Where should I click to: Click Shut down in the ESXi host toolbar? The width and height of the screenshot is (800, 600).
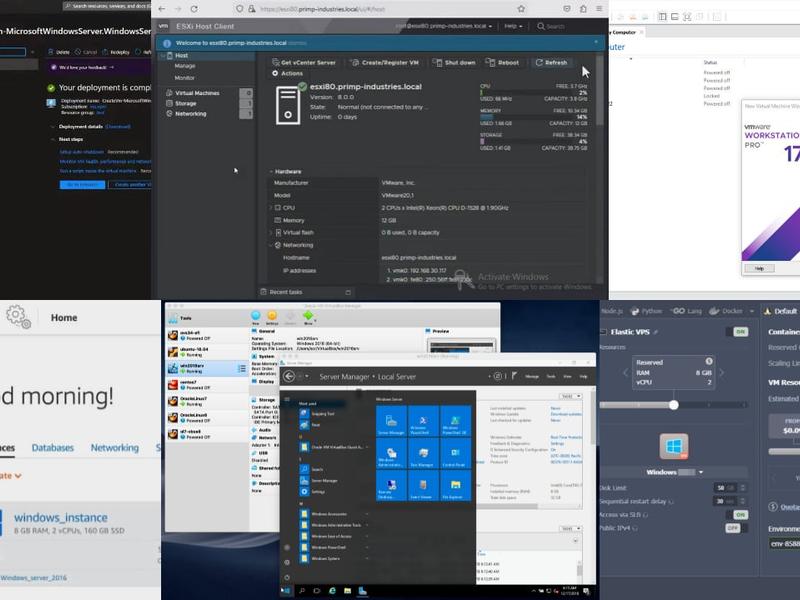[454, 62]
